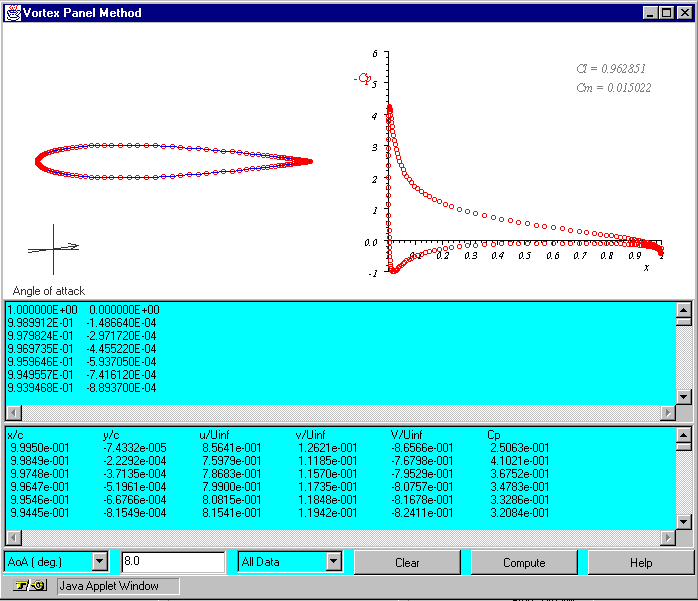Open the AoA (deg.) dropdown

pyautogui.click(x=56, y=562)
